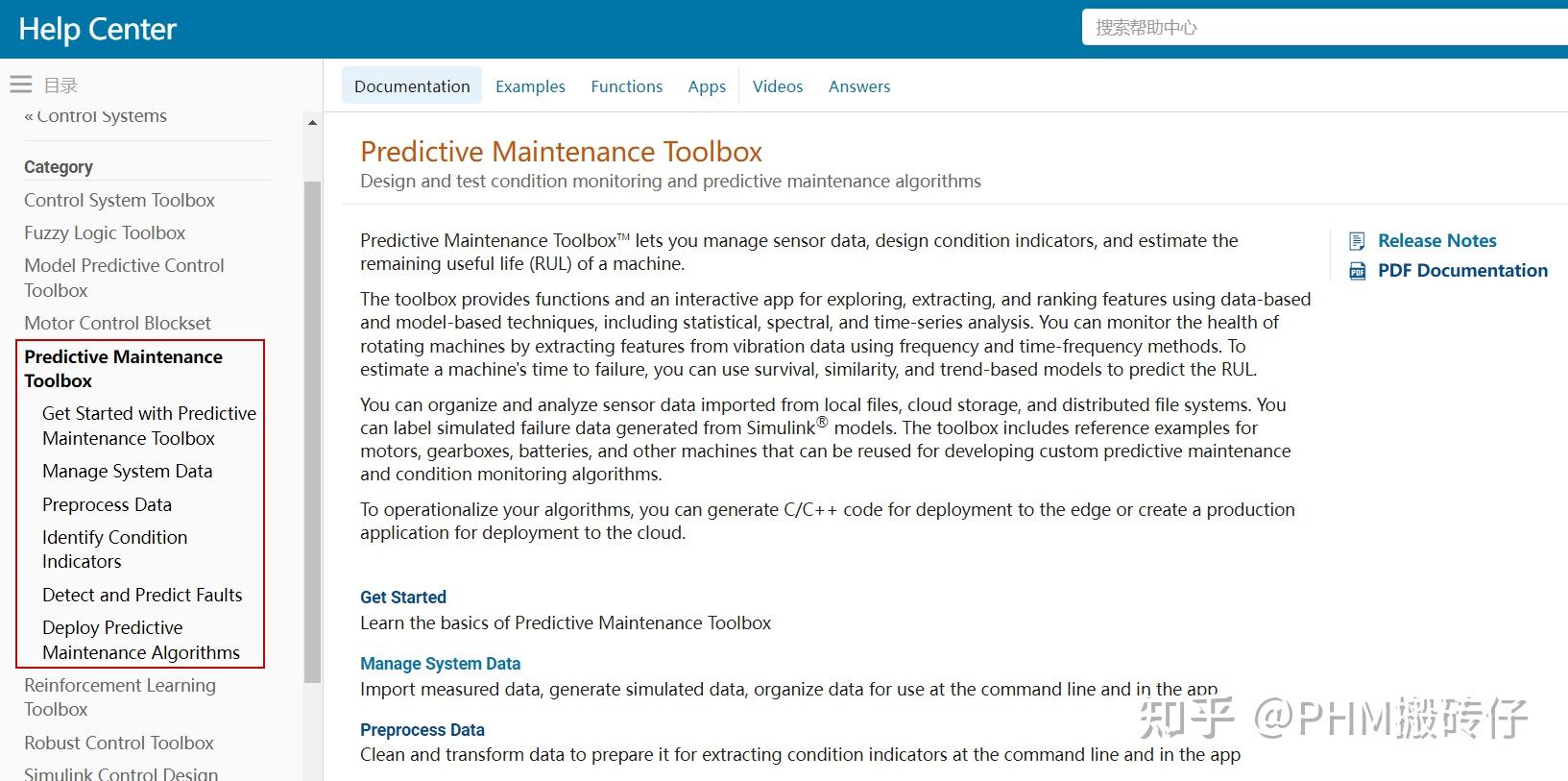1568x781 pixels.
Task: Switch to the Functions tab
Action: pyautogui.click(x=627, y=86)
